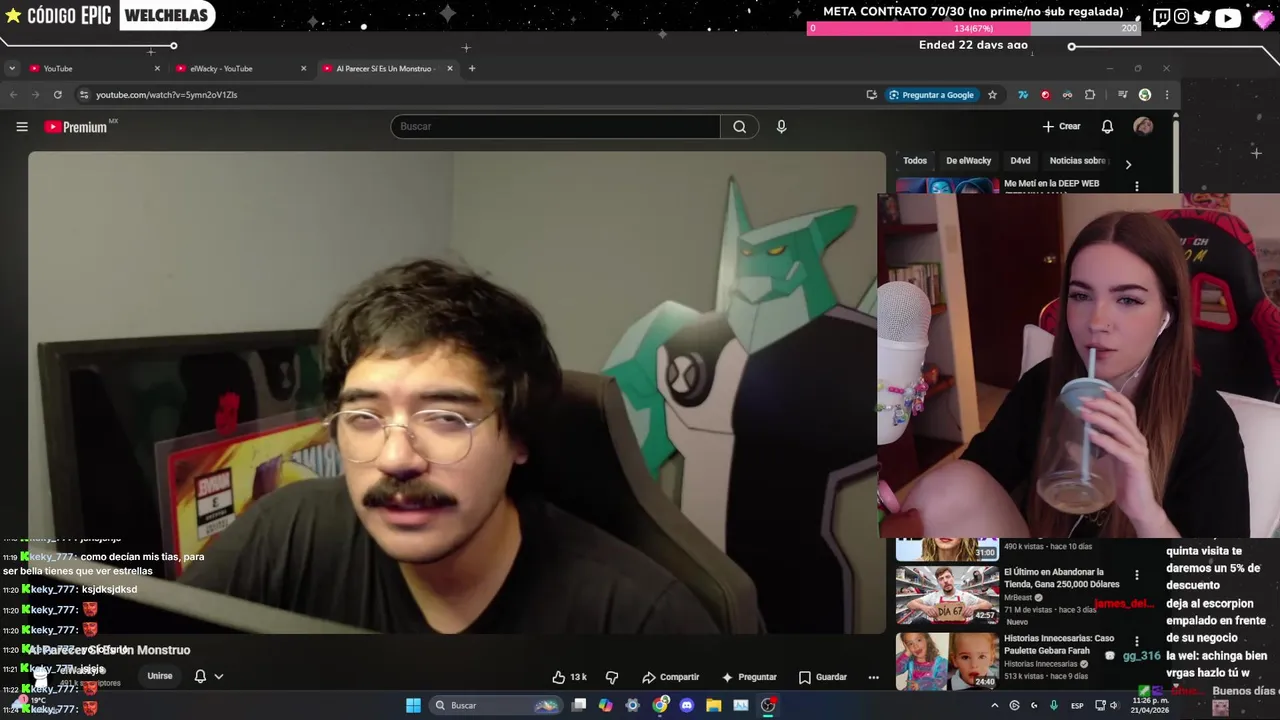Open OBS from the taskbar
This screenshot has height=720, width=1280.
pos(768,705)
